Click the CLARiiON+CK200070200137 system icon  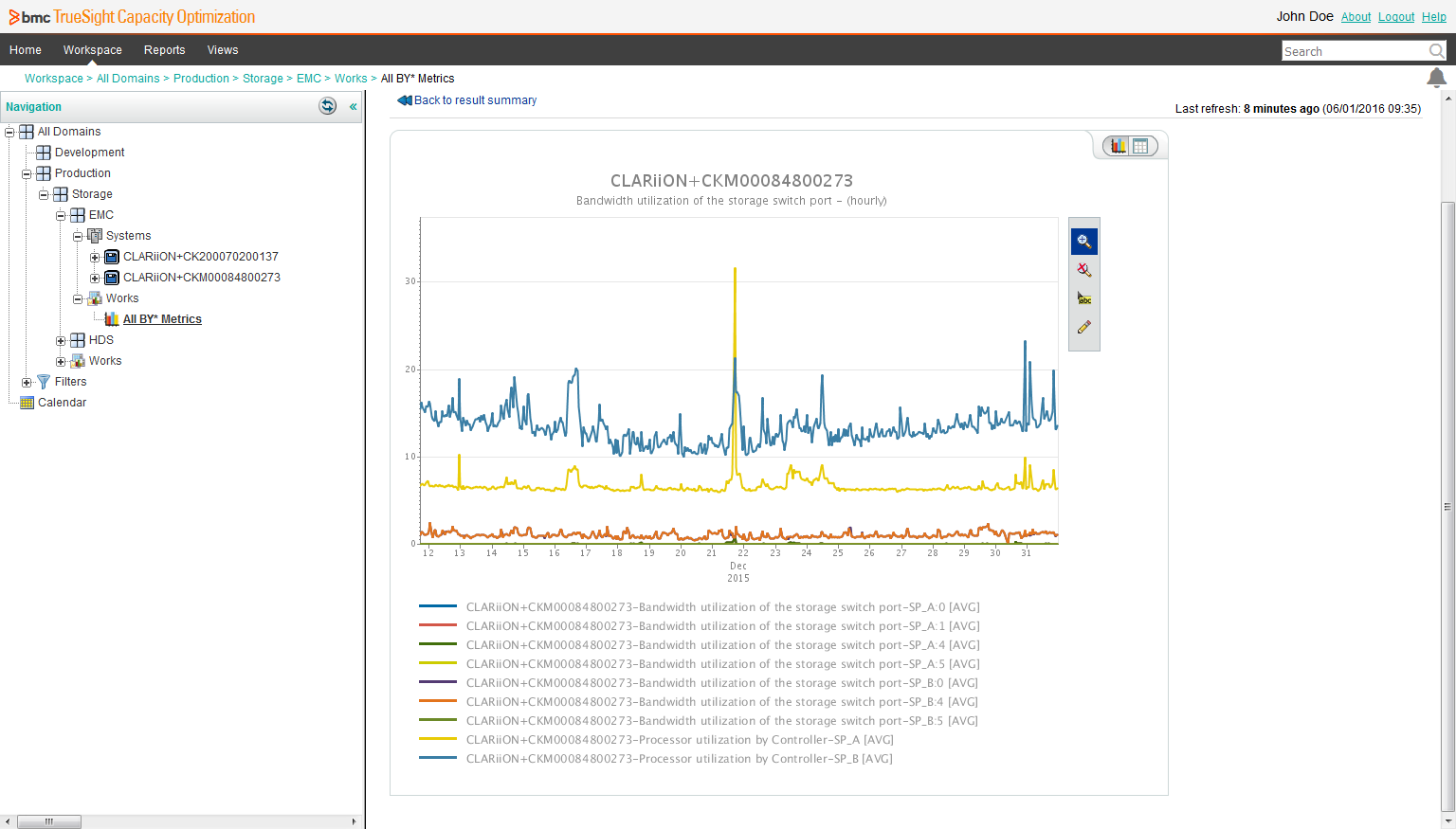[112, 257]
